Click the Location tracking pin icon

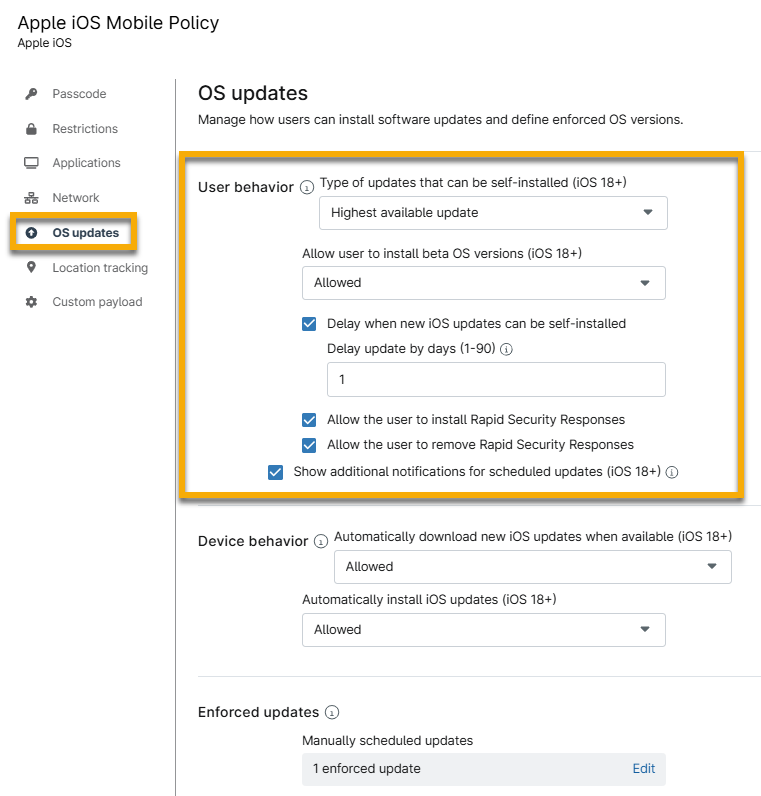coord(32,268)
